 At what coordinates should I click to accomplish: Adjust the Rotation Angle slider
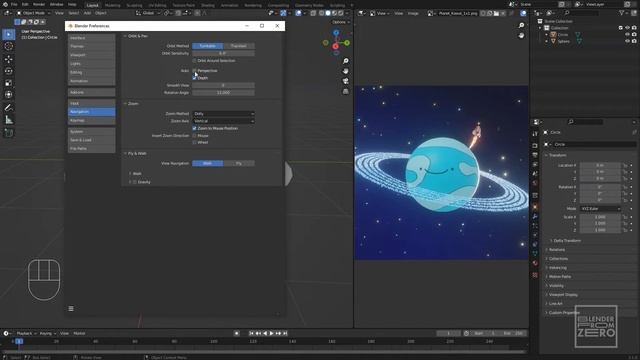coord(223,93)
